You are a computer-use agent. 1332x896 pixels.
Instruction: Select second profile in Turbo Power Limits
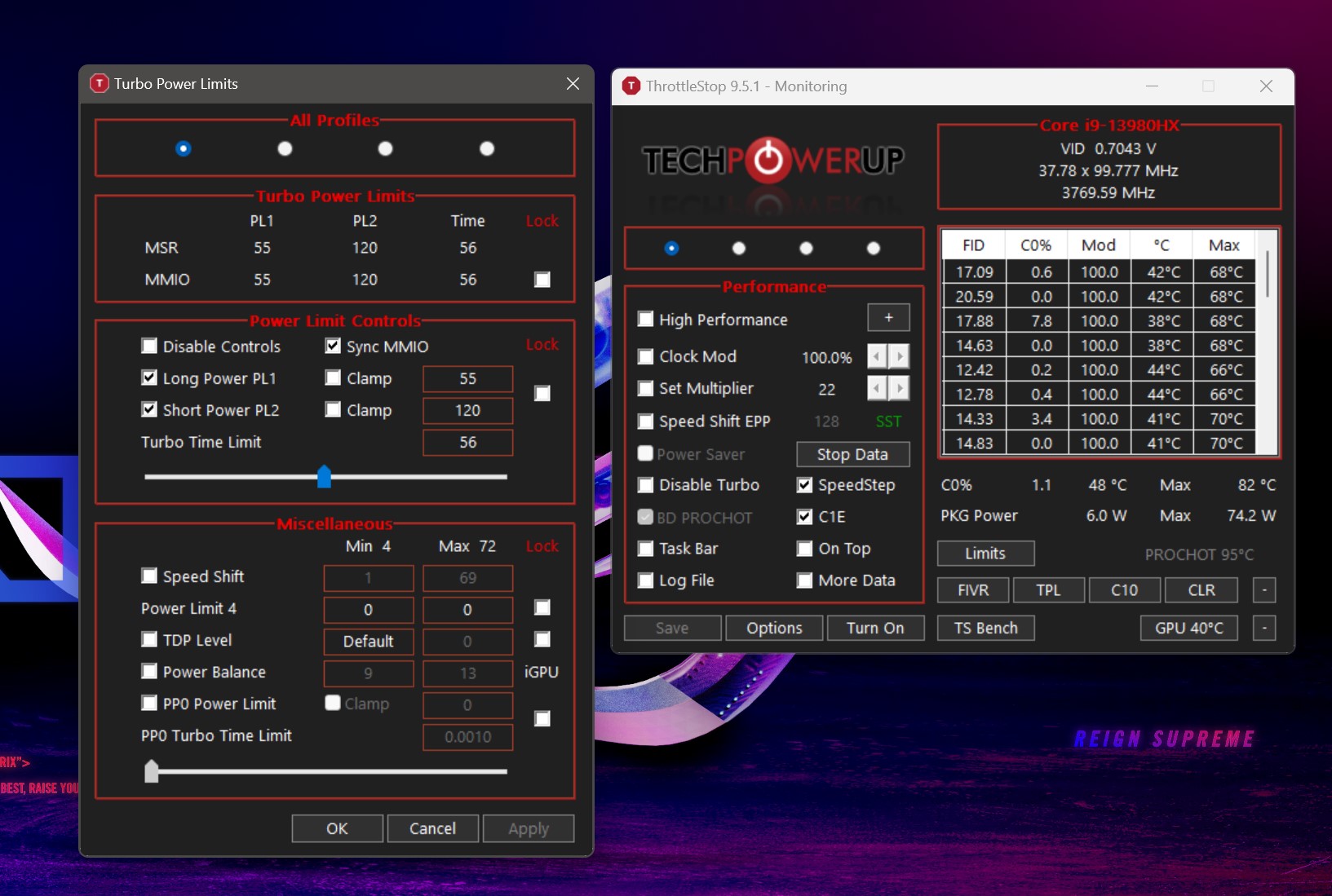(285, 148)
